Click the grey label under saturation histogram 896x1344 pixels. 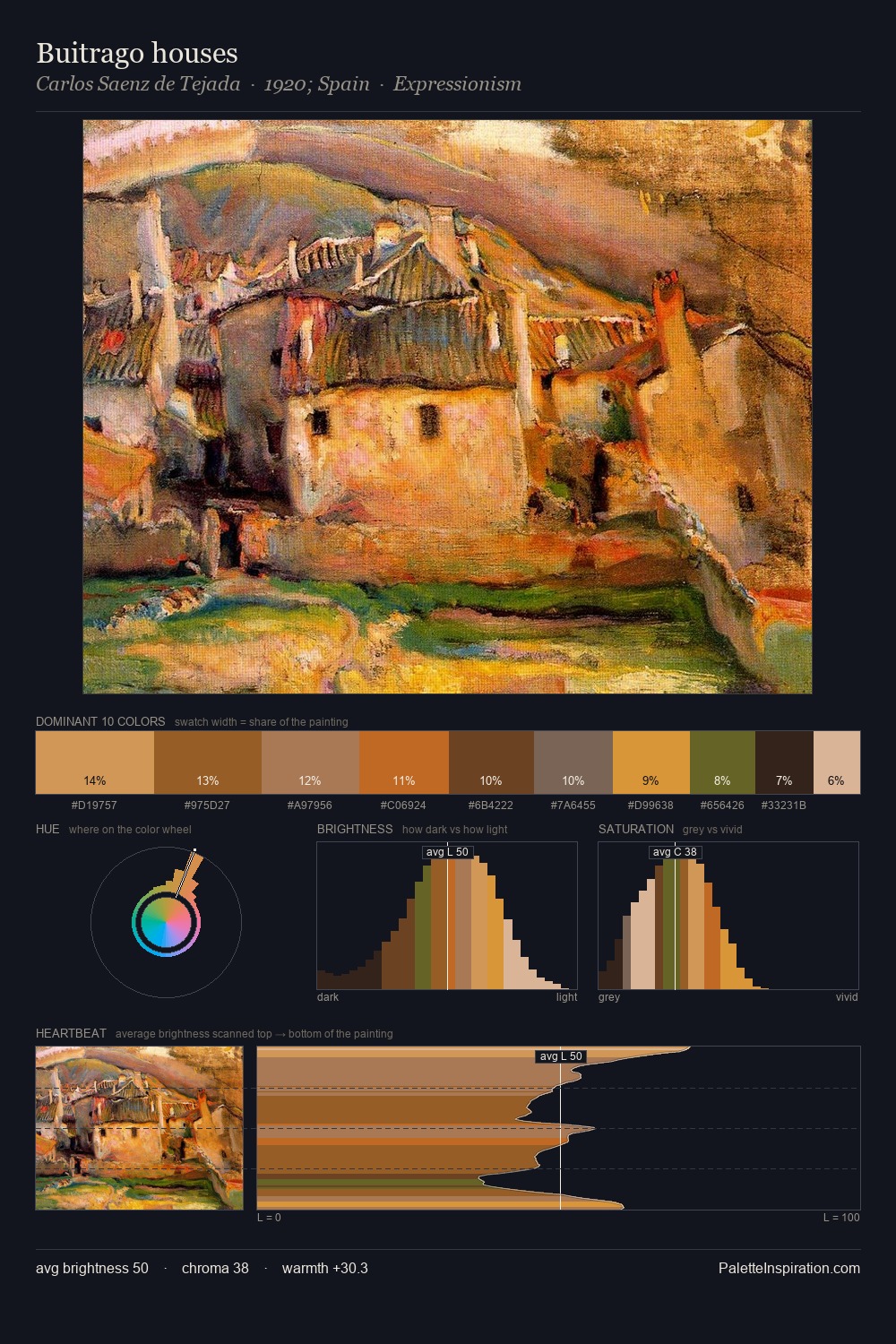pos(609,996)
